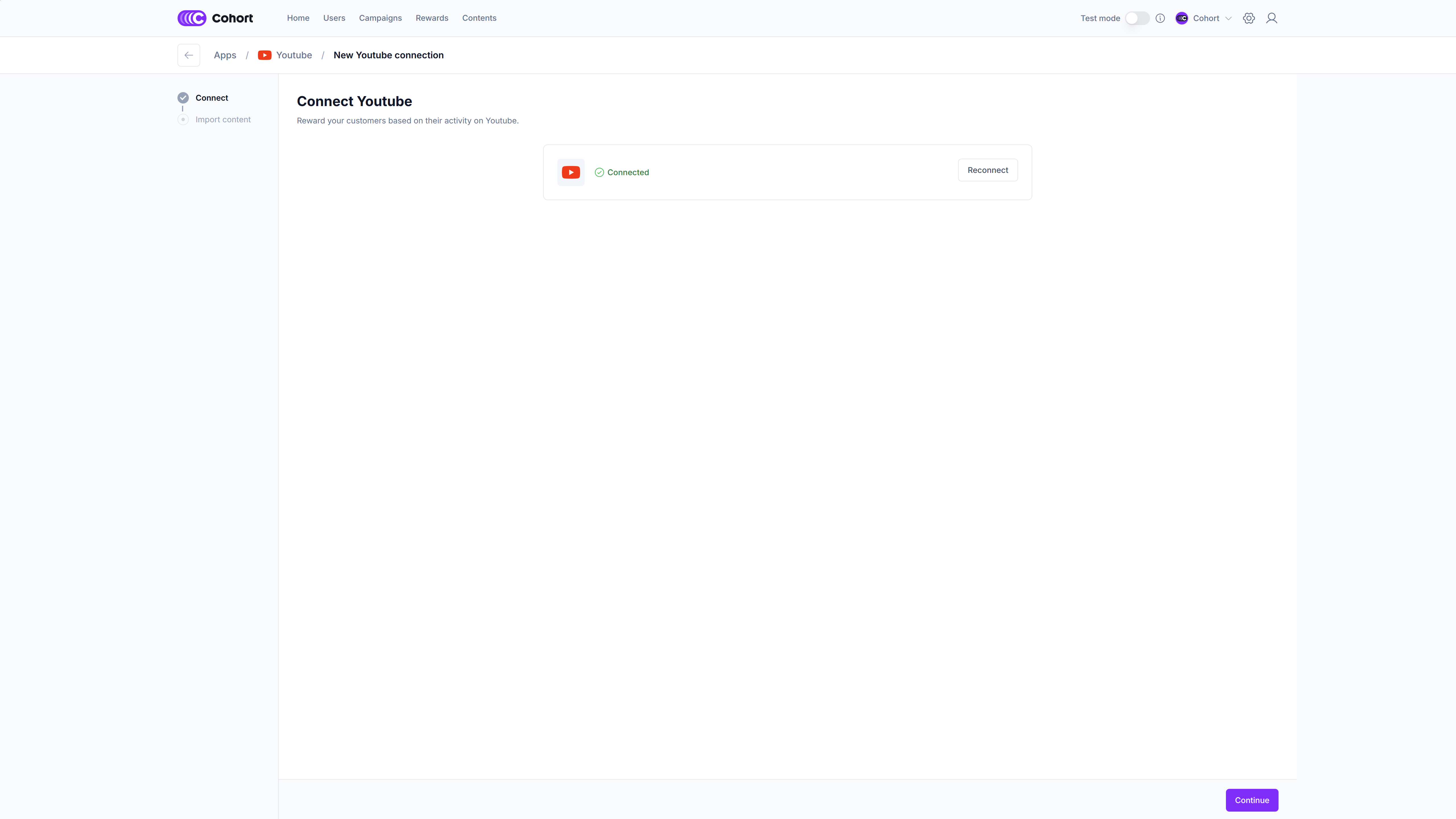This screenshot has height=819, width=1456.
Task: Toggle the Test mode switch
Action: (x=1137, y=18)
